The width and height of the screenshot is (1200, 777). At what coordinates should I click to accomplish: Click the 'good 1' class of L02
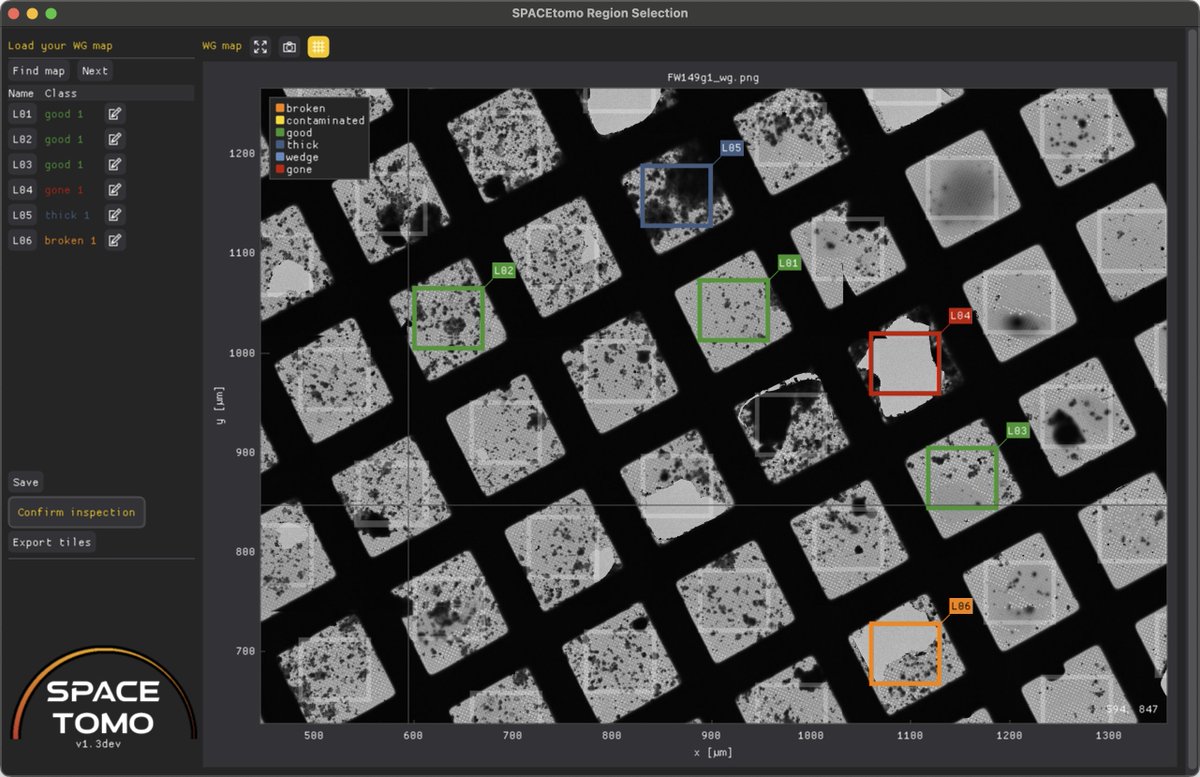tap(64, 139)
